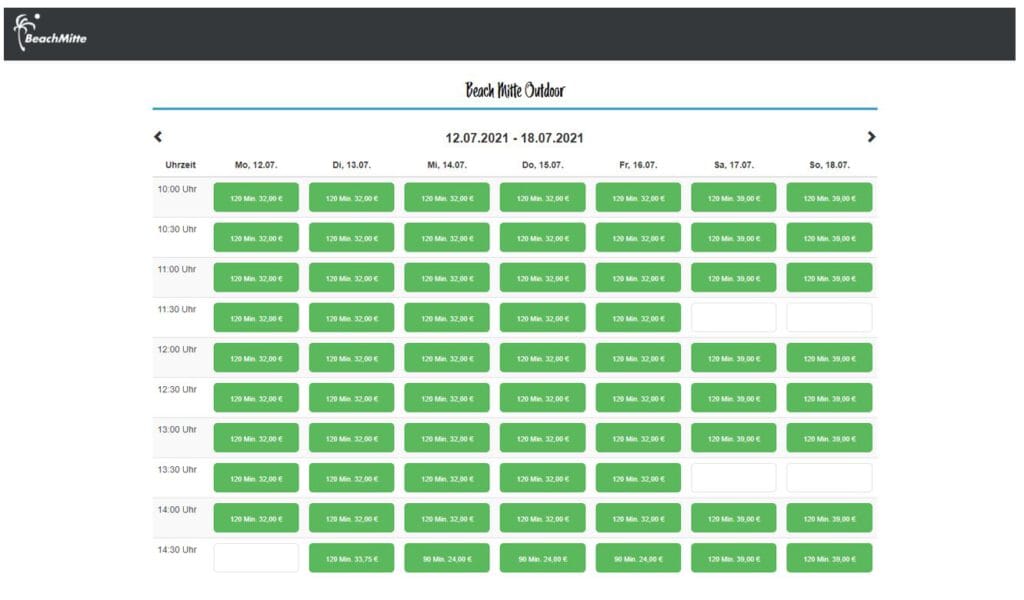Book Tuesday 13.07. 11:00 Uhr slot
The width and height of the screenshot is (1024, 600).
pos(351,278)
